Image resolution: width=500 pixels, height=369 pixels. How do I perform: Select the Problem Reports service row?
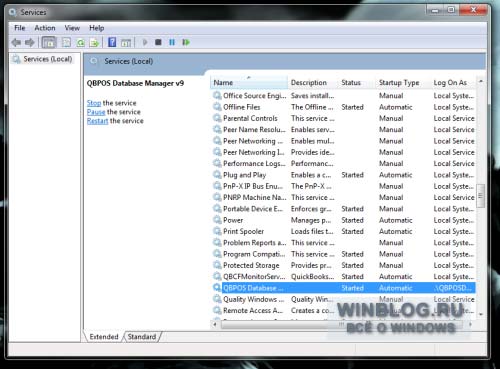click(343, 243)
